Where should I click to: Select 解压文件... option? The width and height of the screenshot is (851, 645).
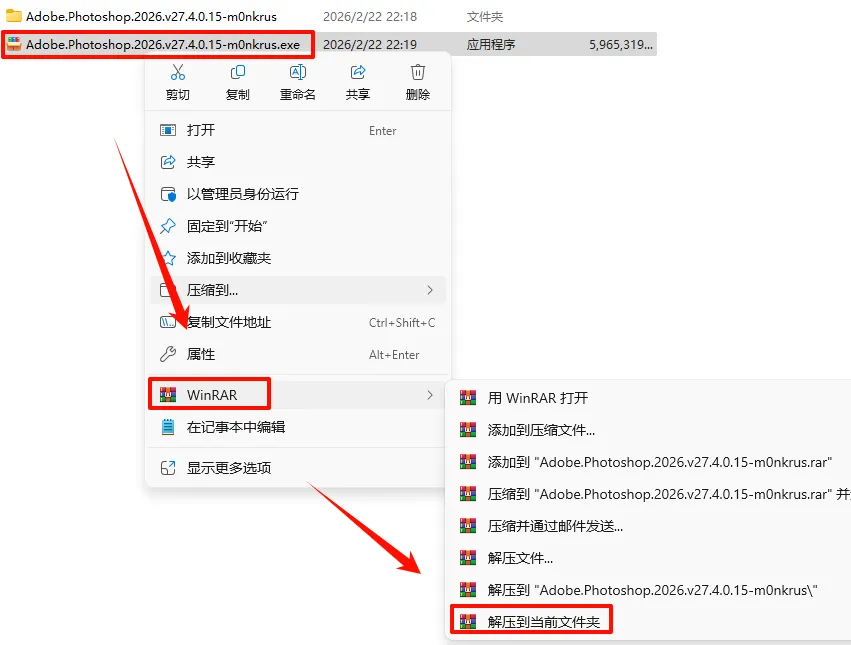pyautogui.click(x=520, y=558)
